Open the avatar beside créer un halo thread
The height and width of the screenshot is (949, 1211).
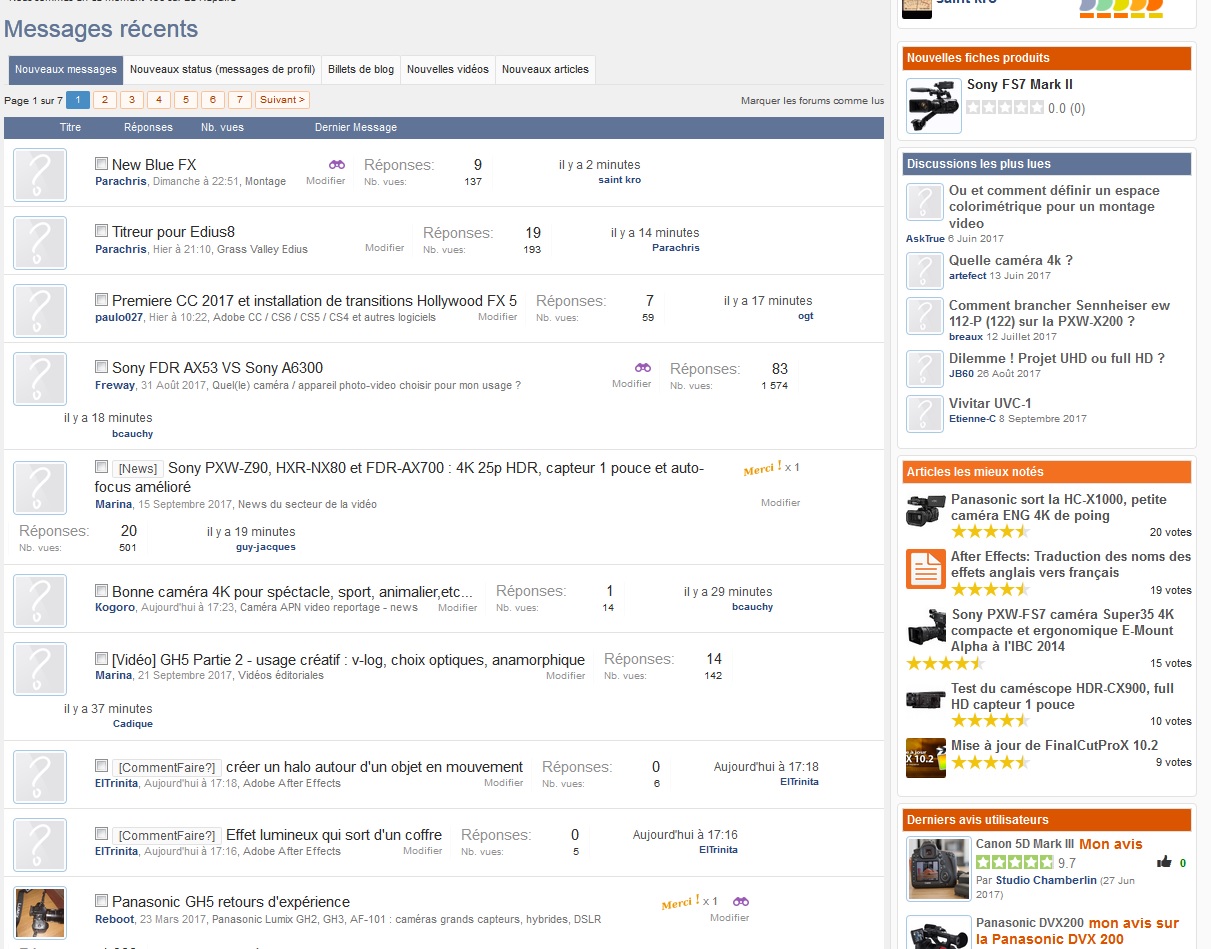(x=40, y=777)
